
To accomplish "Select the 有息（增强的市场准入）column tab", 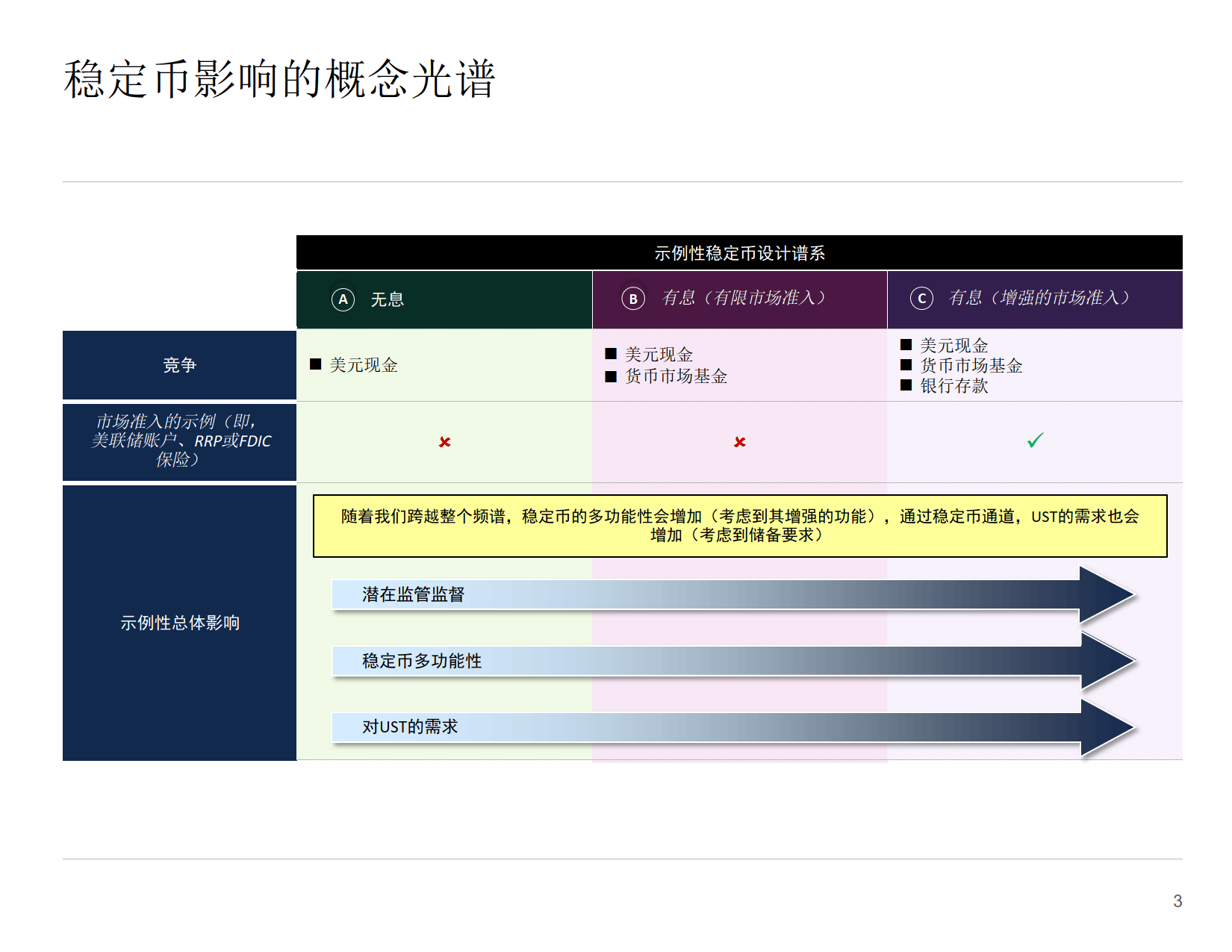I will 1038,299.
